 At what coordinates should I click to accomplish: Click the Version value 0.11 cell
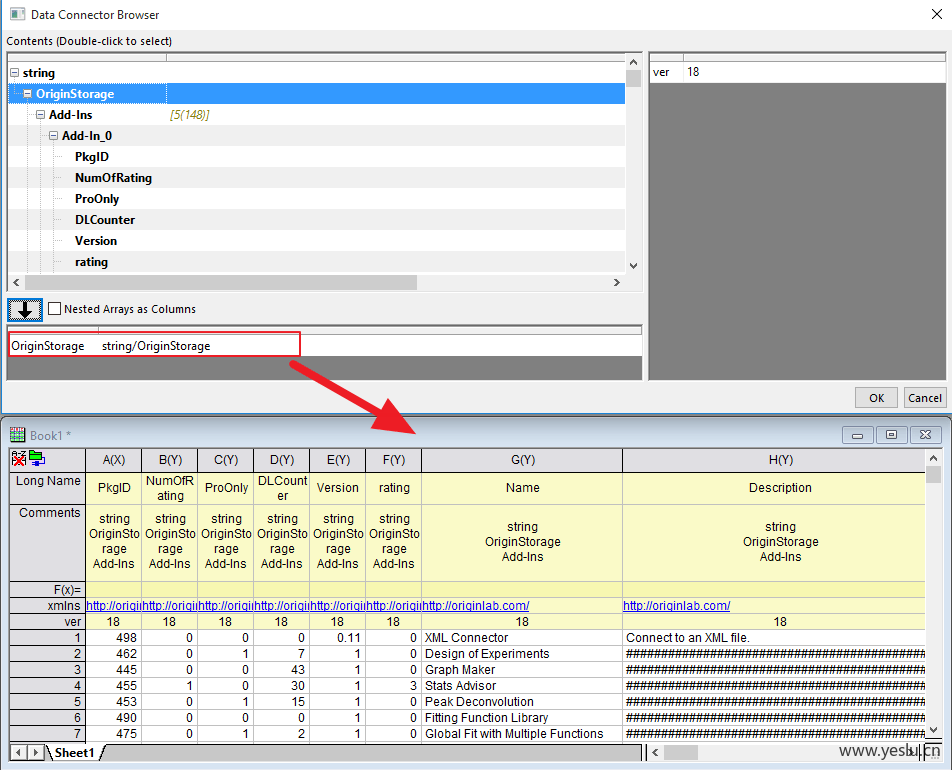coord(338,638)
